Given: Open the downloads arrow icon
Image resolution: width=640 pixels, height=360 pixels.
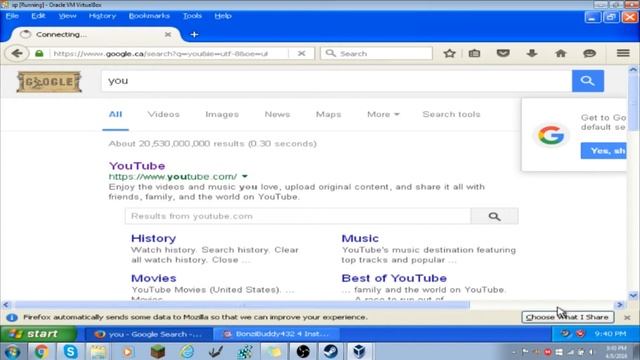Looking at the screenshot, I should click(532, 53).
